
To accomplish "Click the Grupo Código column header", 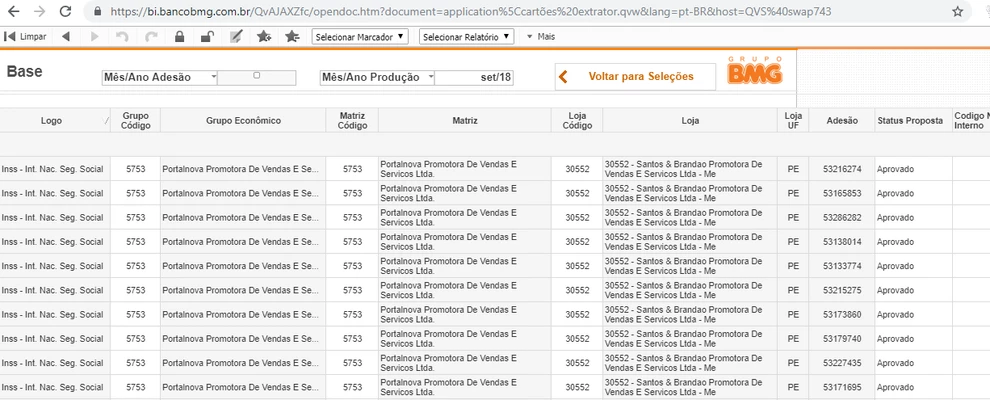I will [x=136, y=121].
